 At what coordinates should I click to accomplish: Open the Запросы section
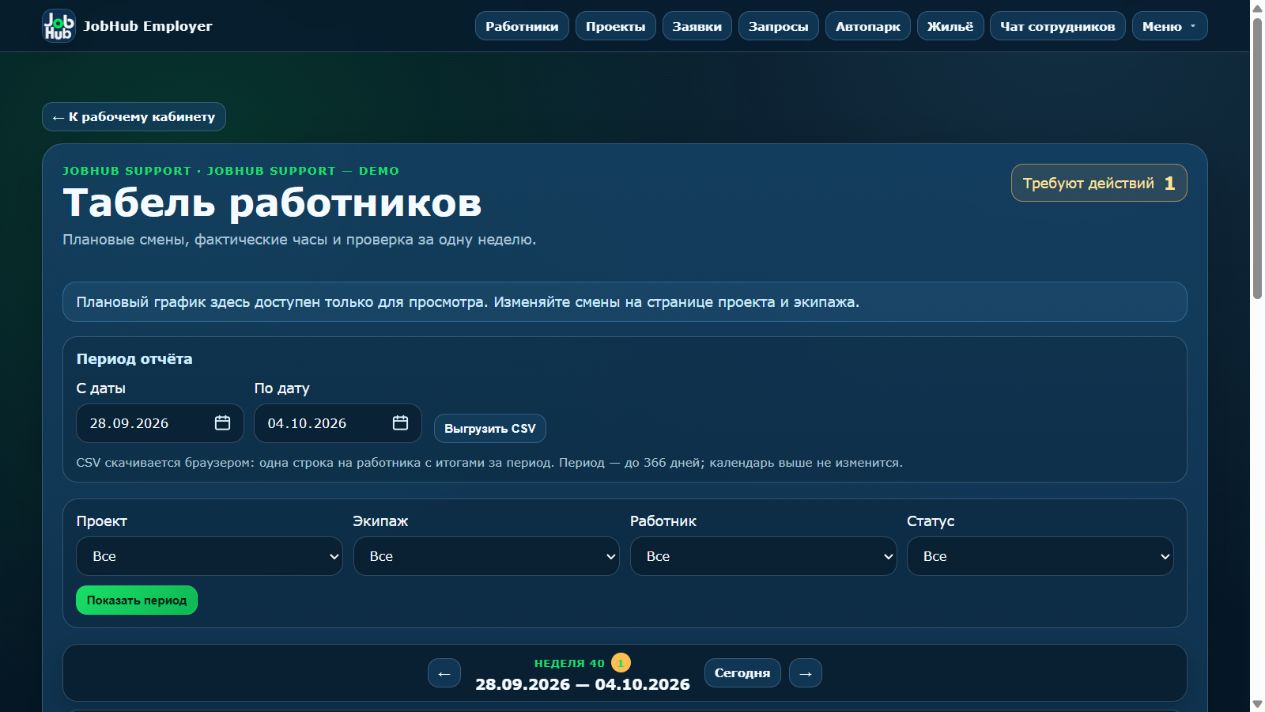[x=779, y=26]
